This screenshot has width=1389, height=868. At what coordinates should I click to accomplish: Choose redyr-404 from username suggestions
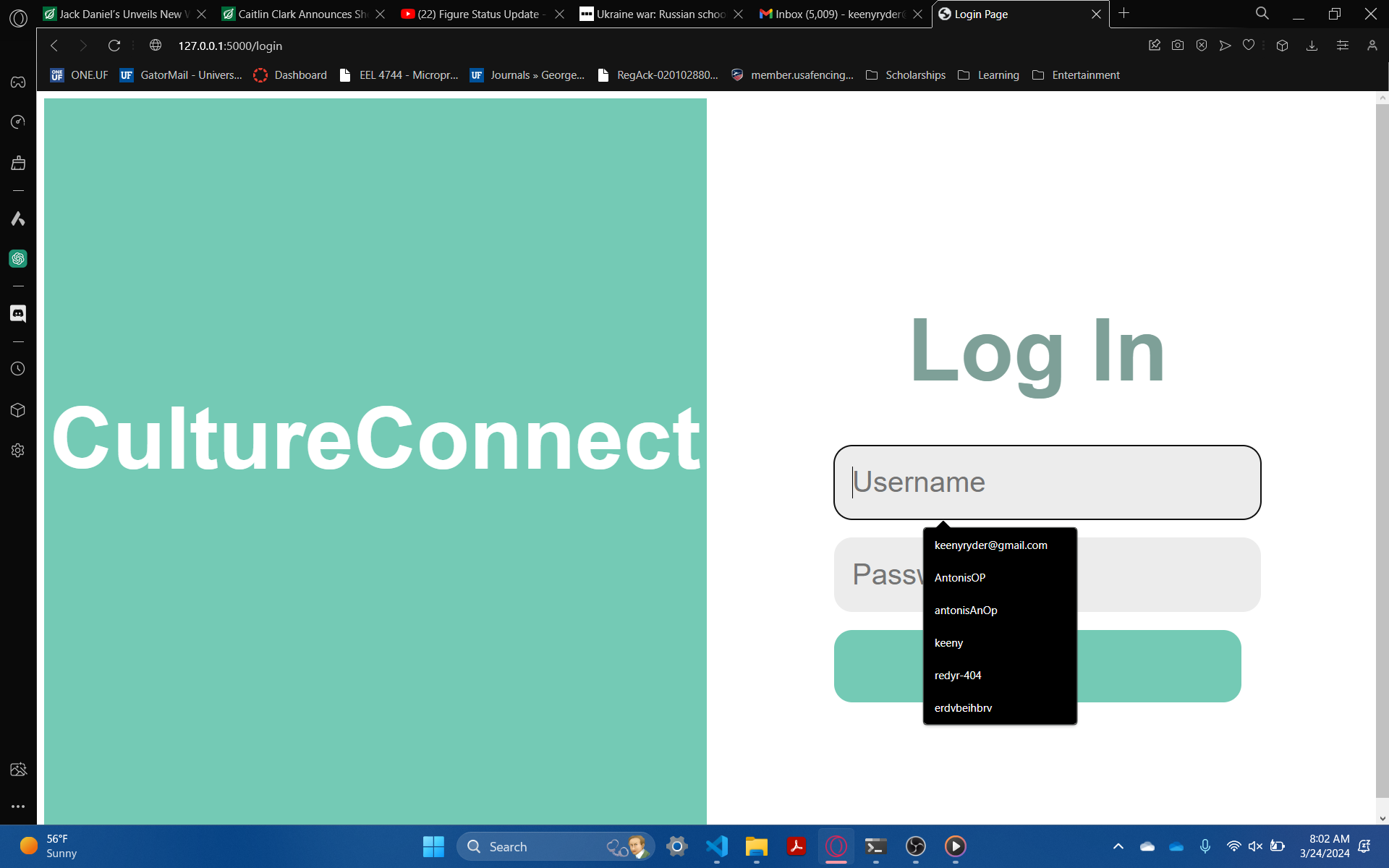(x=958, y=676)
